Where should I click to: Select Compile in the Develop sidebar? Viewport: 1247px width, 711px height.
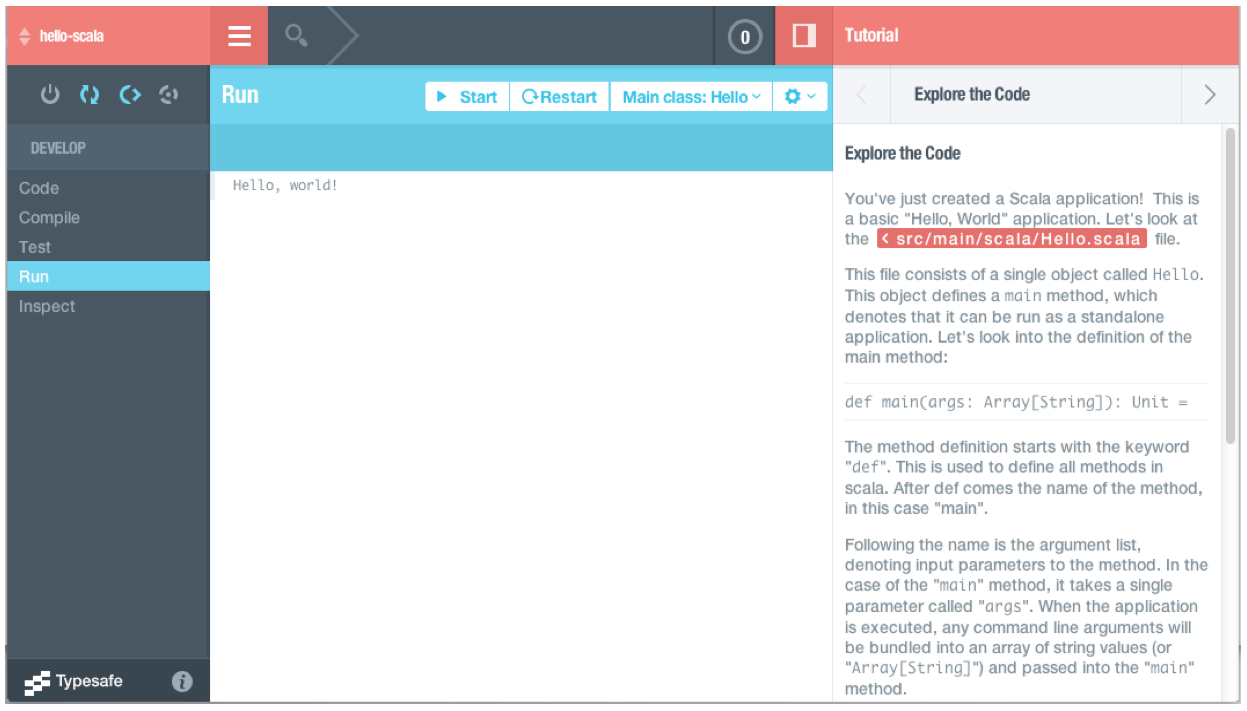click(x=108, y=217)
